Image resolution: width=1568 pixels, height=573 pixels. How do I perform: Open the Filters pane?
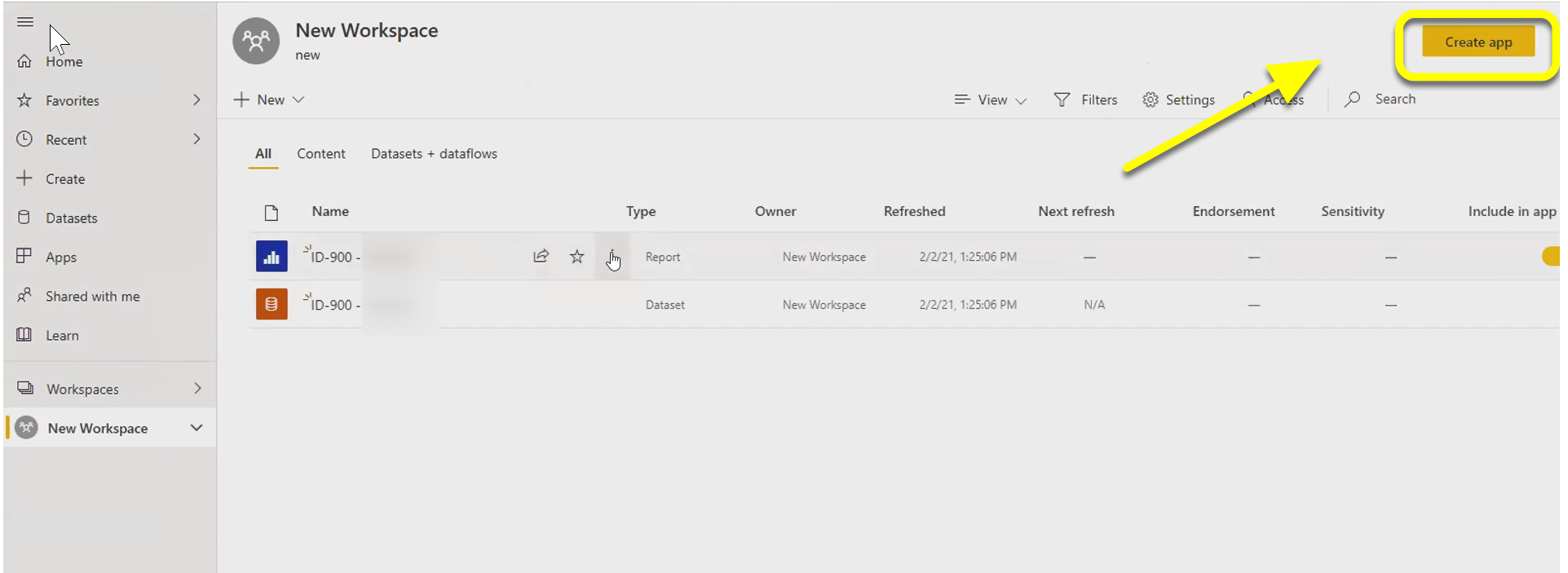(x=1085, y=99)
